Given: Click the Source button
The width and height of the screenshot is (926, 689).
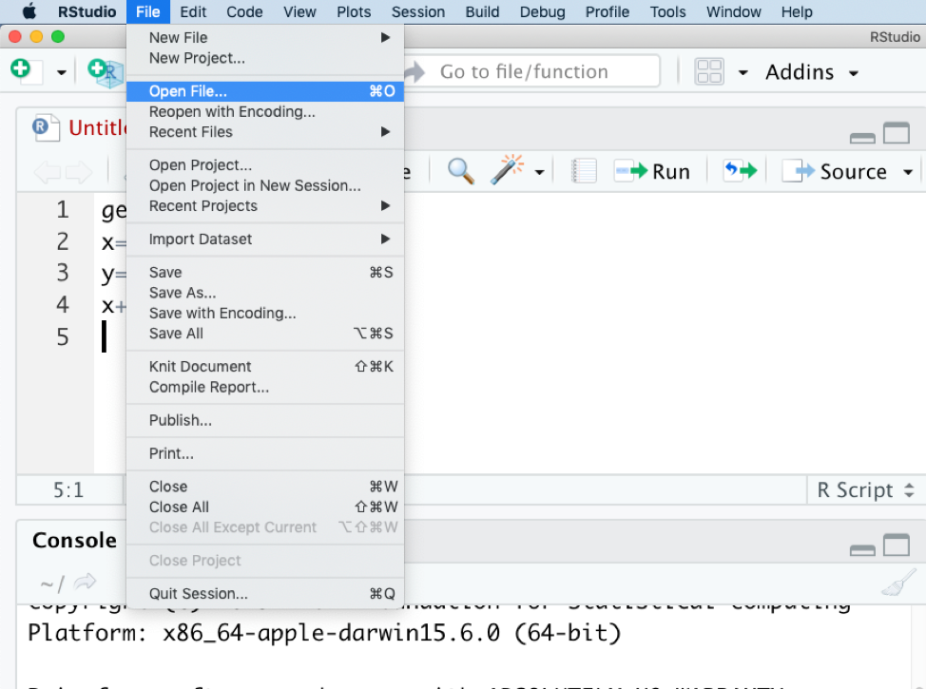Looking at the screenshot, I should click(834, 171).
